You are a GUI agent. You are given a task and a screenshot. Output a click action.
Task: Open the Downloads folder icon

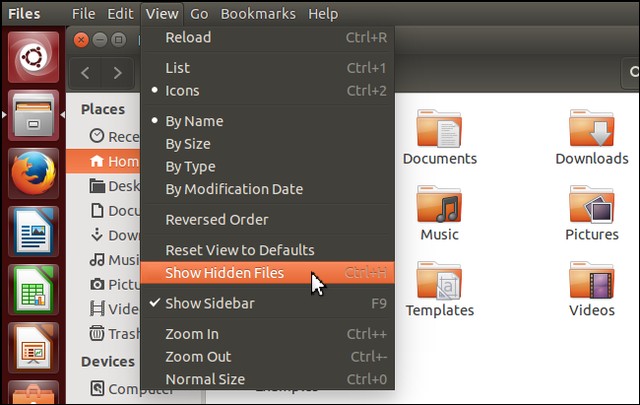592,129
